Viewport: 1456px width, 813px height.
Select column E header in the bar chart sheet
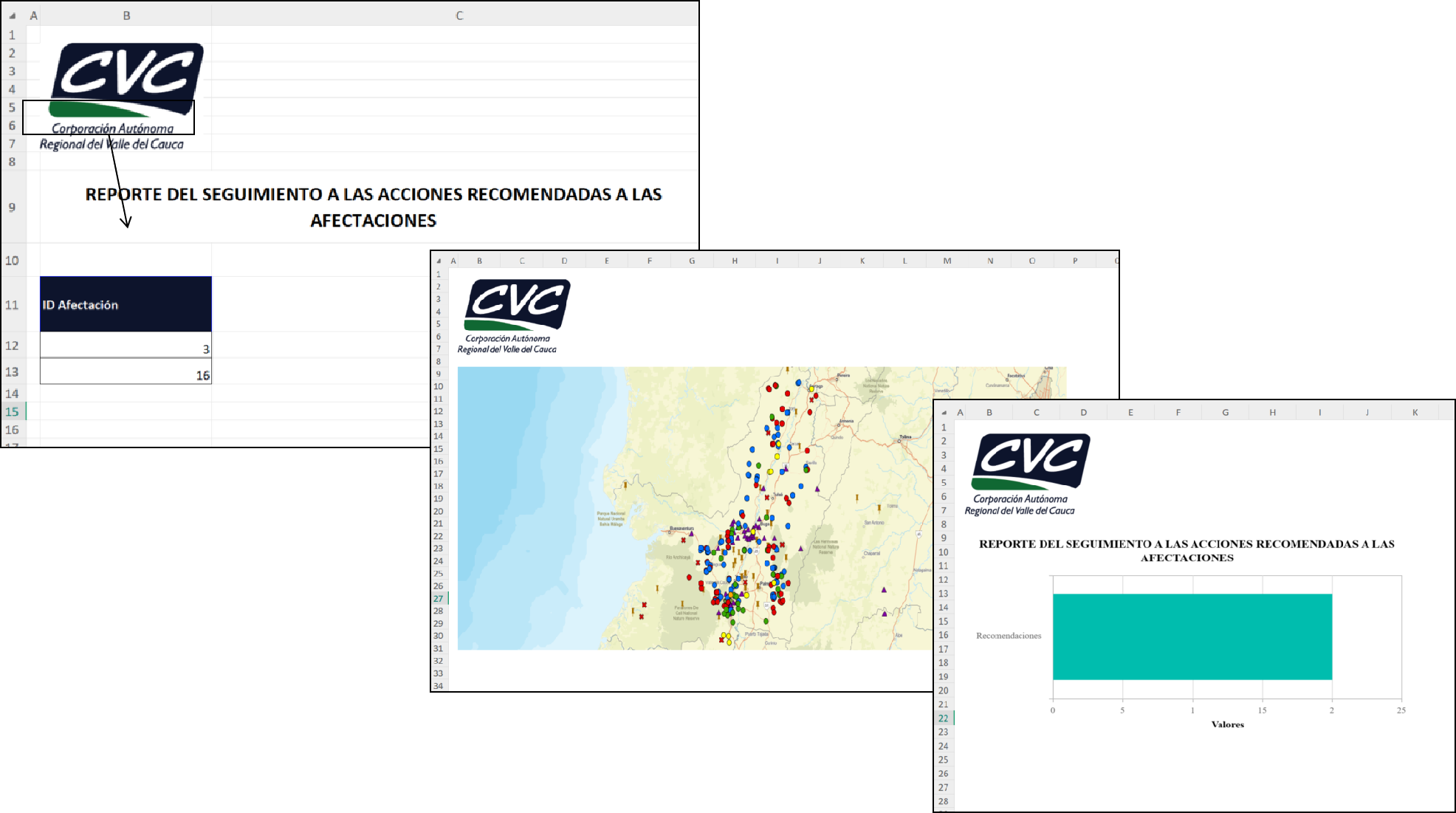pyautogui.click(x=1130, y=412)
